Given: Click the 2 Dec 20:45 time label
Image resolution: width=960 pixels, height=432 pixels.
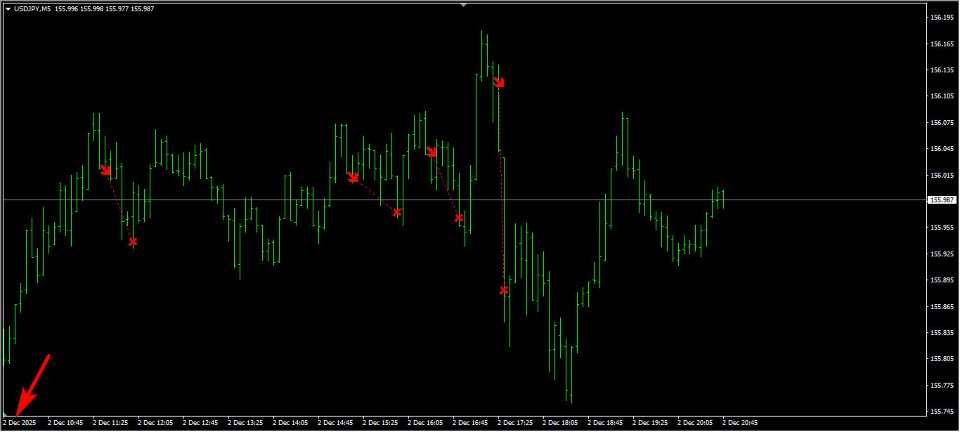Looking at the screenshot, I should 741,422.
